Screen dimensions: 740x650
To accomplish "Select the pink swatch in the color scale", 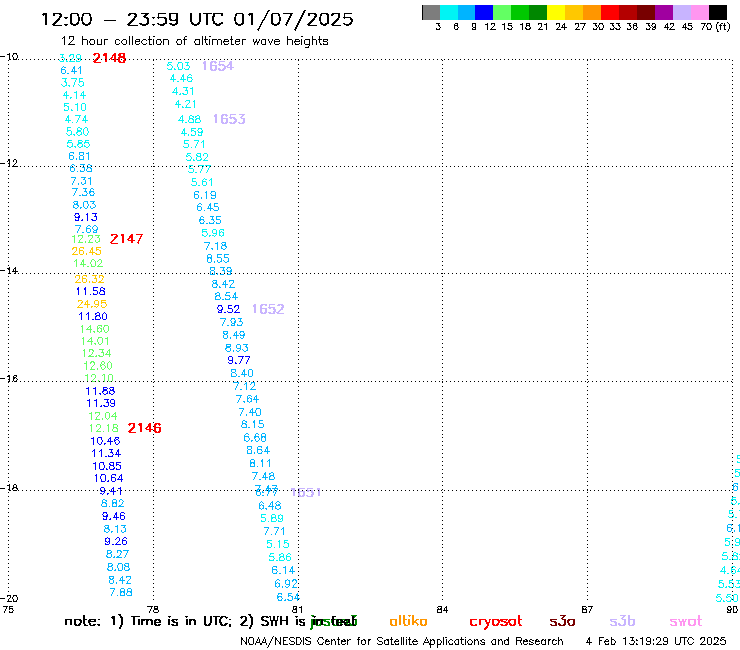I will (x=700, y=12).
